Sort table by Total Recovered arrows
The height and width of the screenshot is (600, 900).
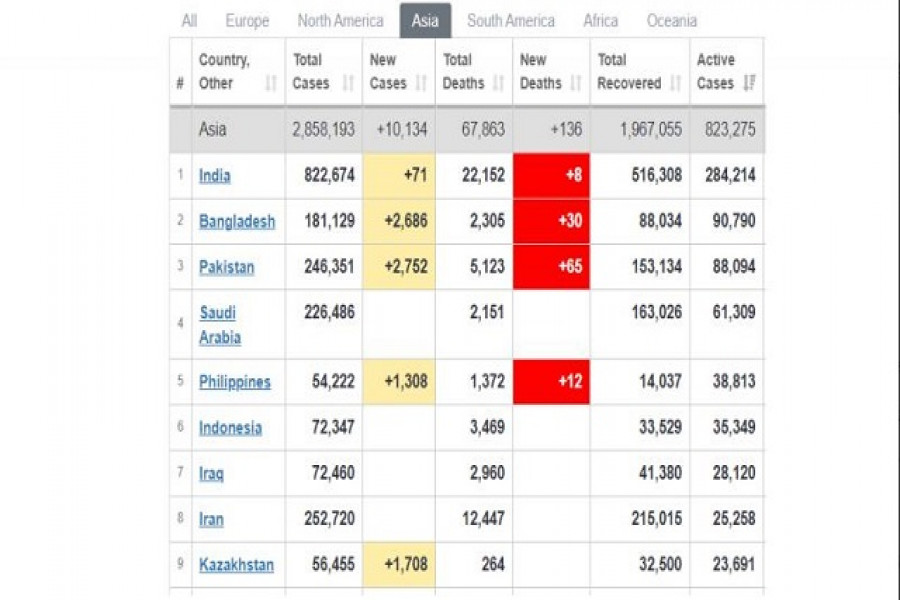(676, 84)
